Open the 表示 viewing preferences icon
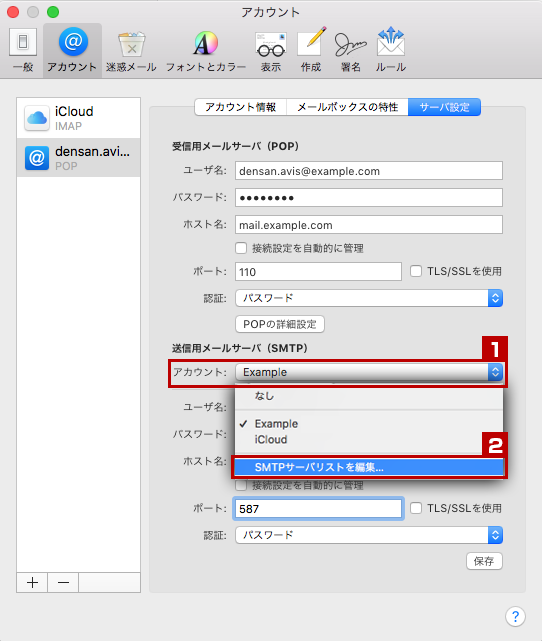 (271, 51)
